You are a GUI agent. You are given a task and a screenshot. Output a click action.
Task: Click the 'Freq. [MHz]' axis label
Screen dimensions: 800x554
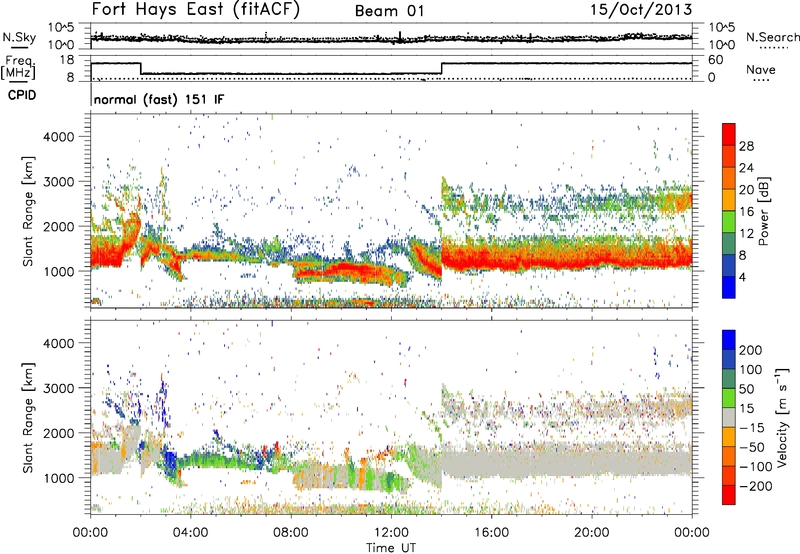pos(19,68)
